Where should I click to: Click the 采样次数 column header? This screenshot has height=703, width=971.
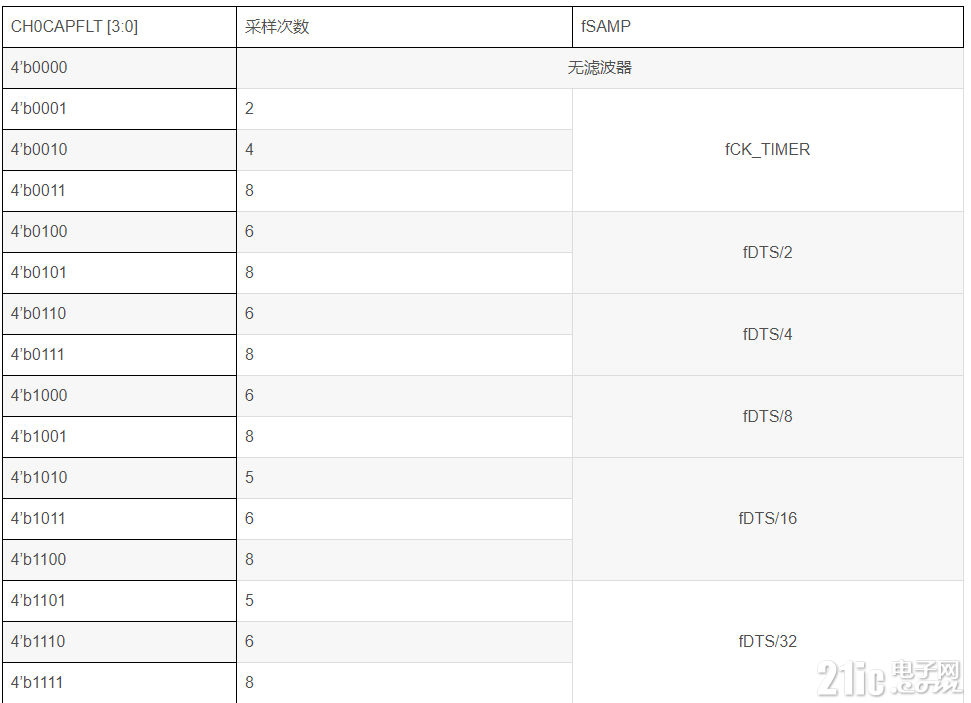tap(404, 27)
